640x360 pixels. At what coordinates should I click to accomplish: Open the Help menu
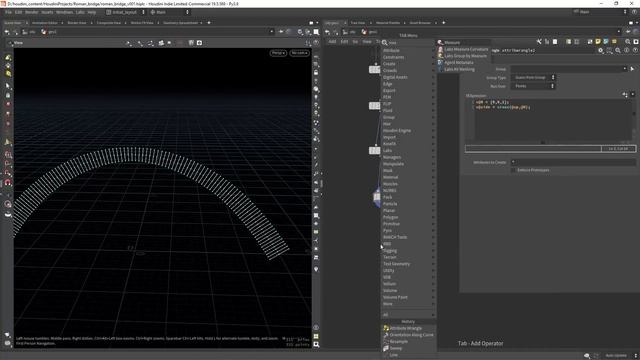pyautogui.click(x=91, y=12)
